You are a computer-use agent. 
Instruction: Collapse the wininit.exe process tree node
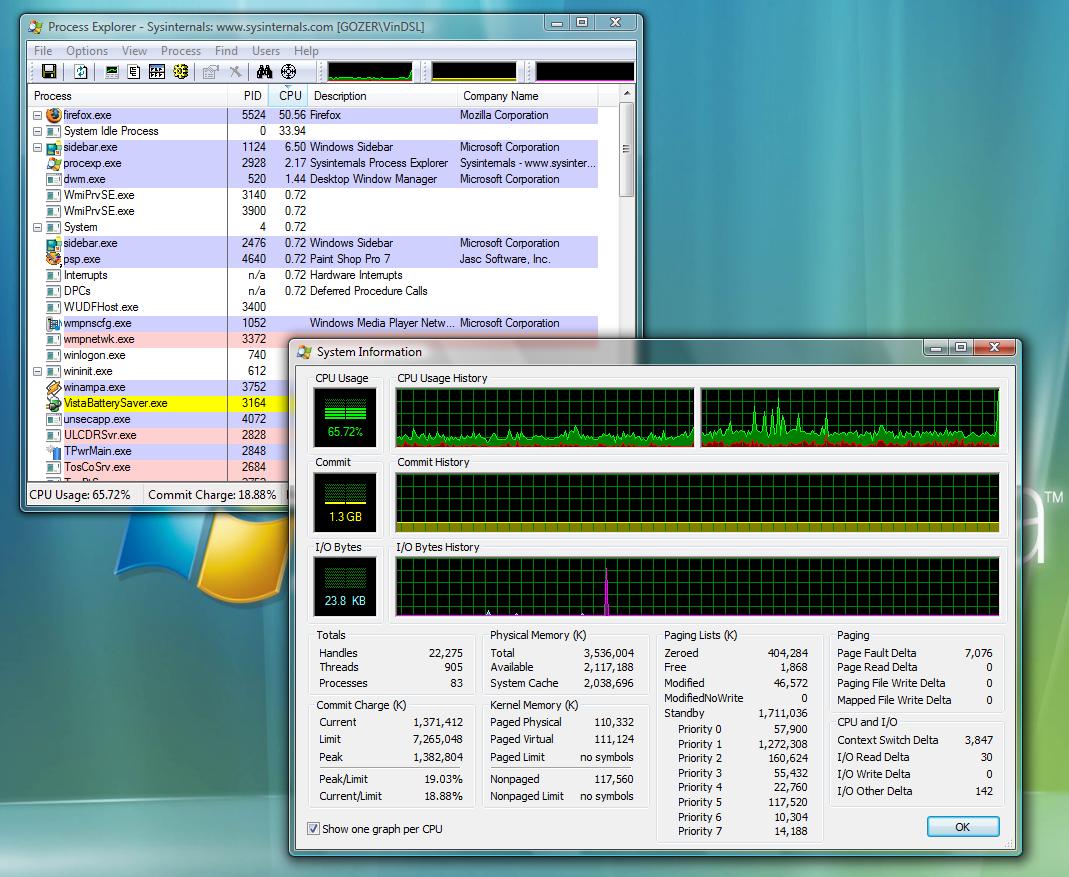(x=38, y=371)
